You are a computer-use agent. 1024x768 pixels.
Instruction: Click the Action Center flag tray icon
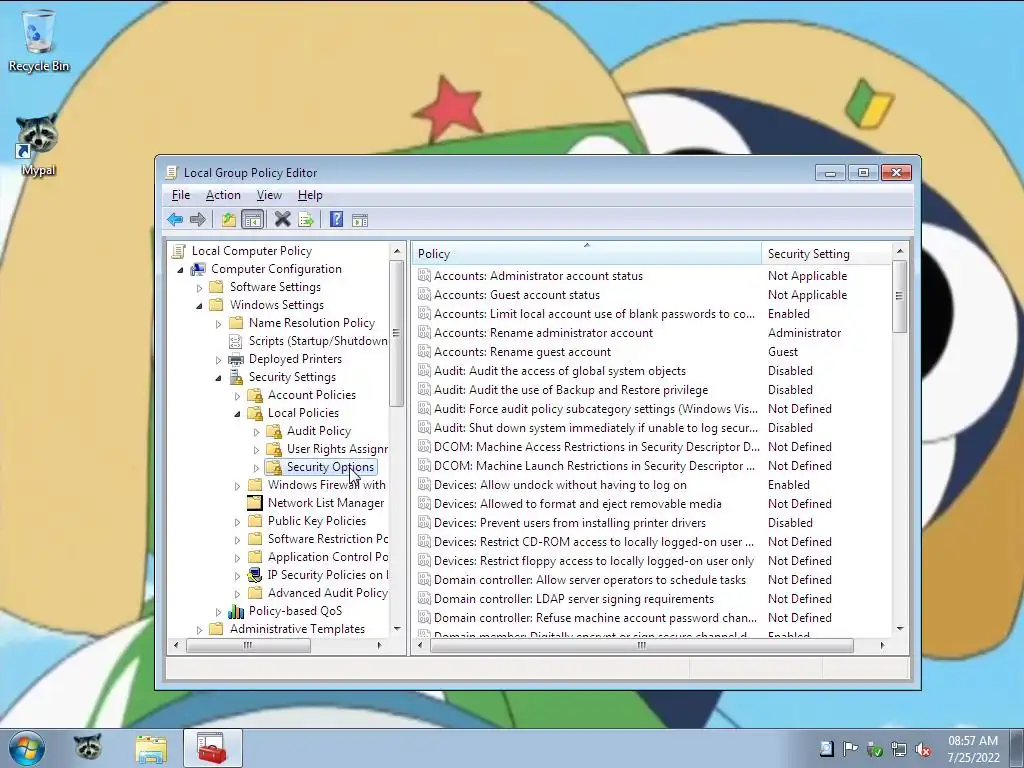850,748
